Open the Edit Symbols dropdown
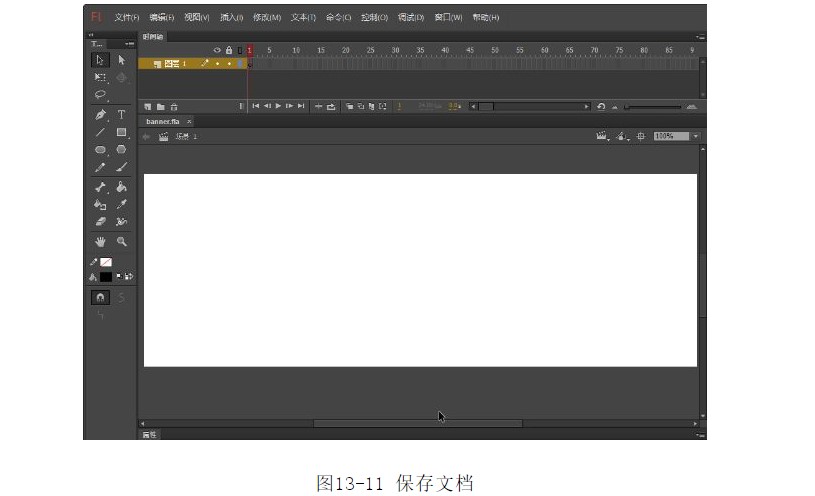 pyautogui.click(x=622, y=136)
